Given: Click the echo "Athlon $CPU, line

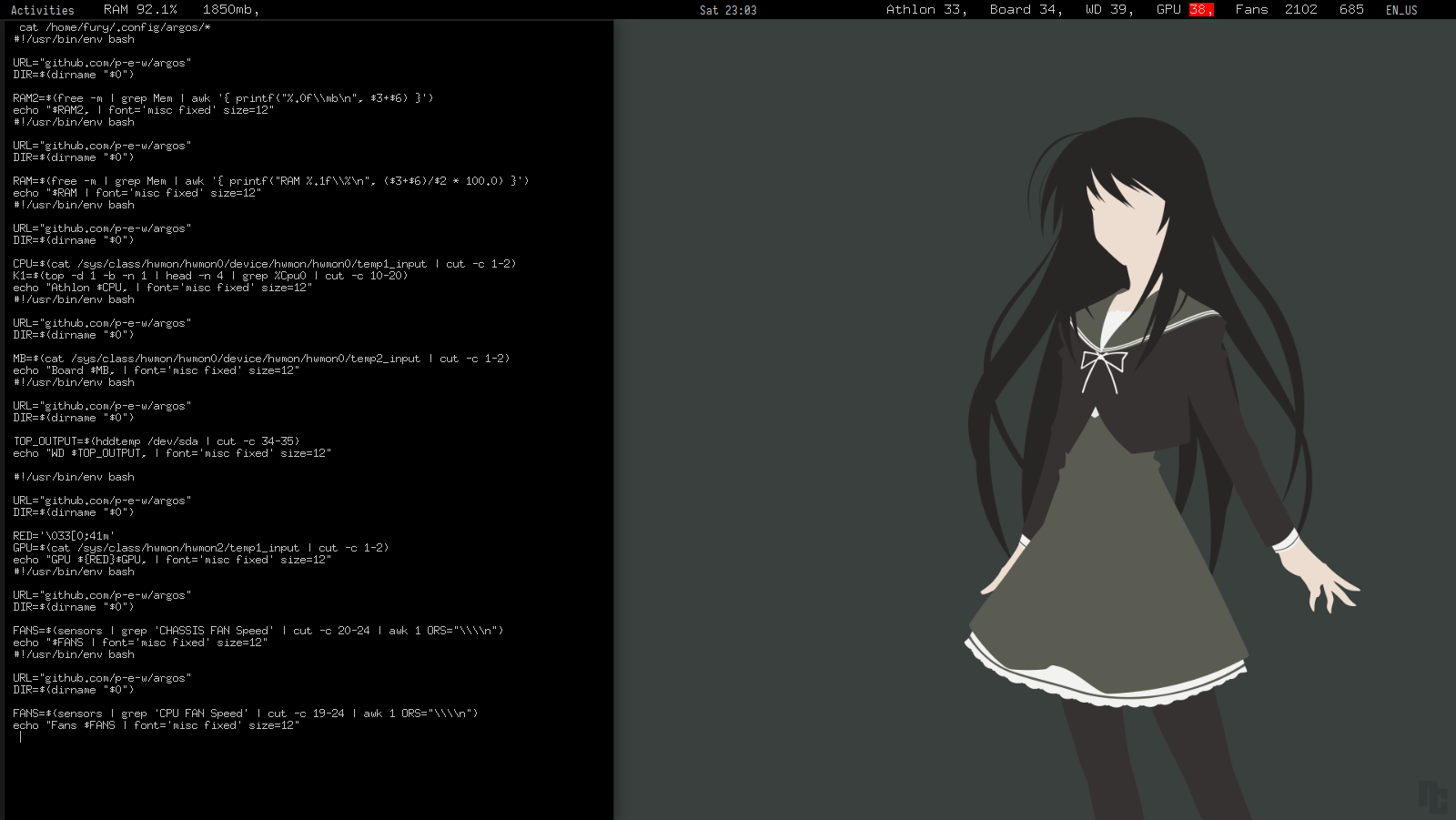Looking at the screenshot, I should point(163,288).
